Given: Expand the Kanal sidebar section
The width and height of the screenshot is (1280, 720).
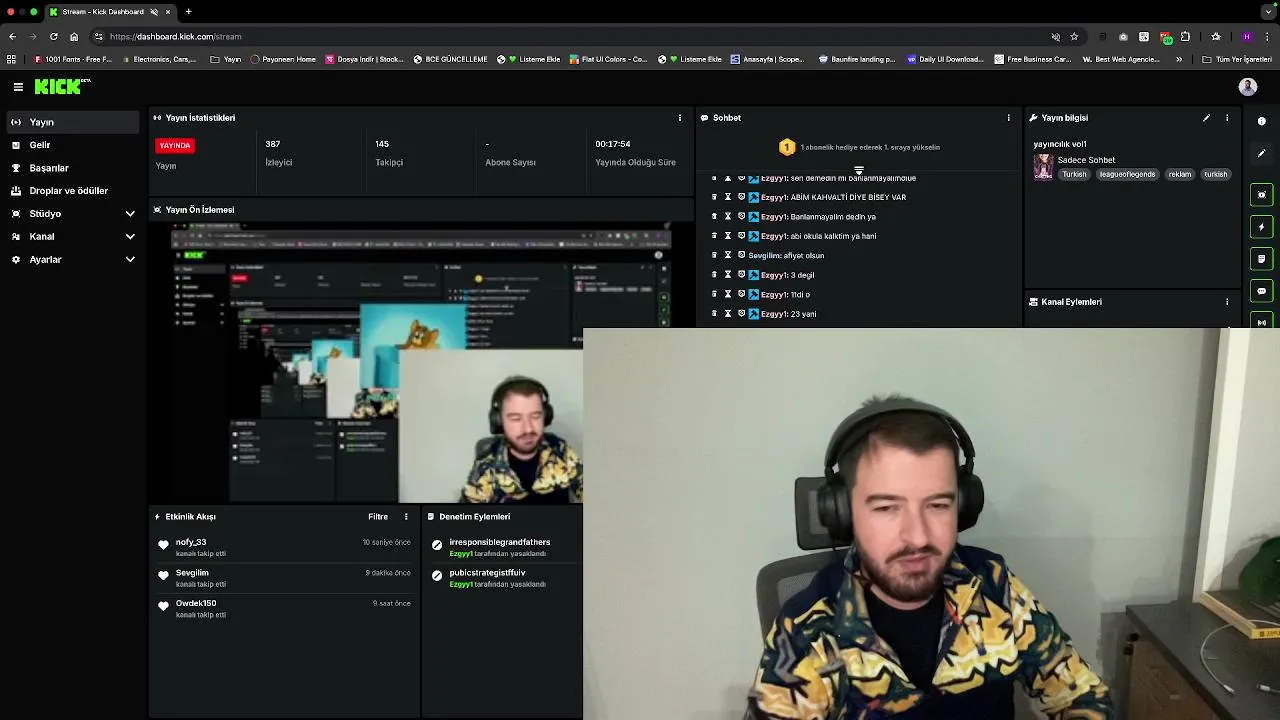Looking at the screenshot, I should (130, 237).
